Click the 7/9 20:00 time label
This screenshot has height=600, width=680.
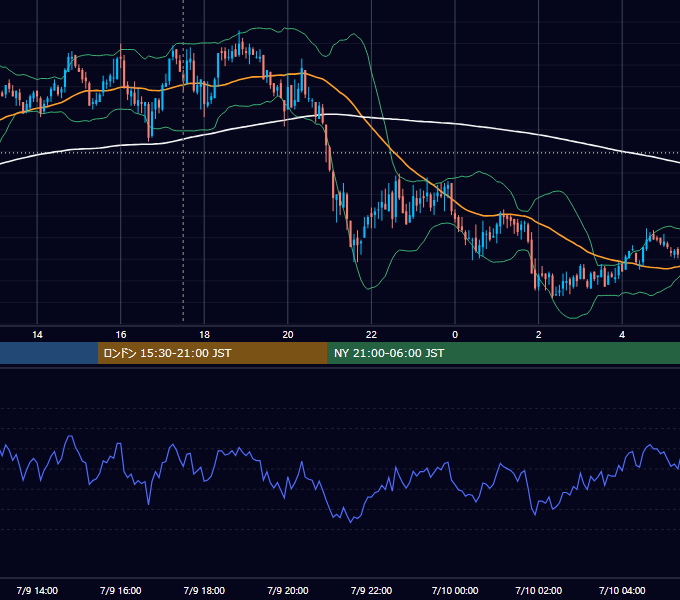tap(288, 590)
